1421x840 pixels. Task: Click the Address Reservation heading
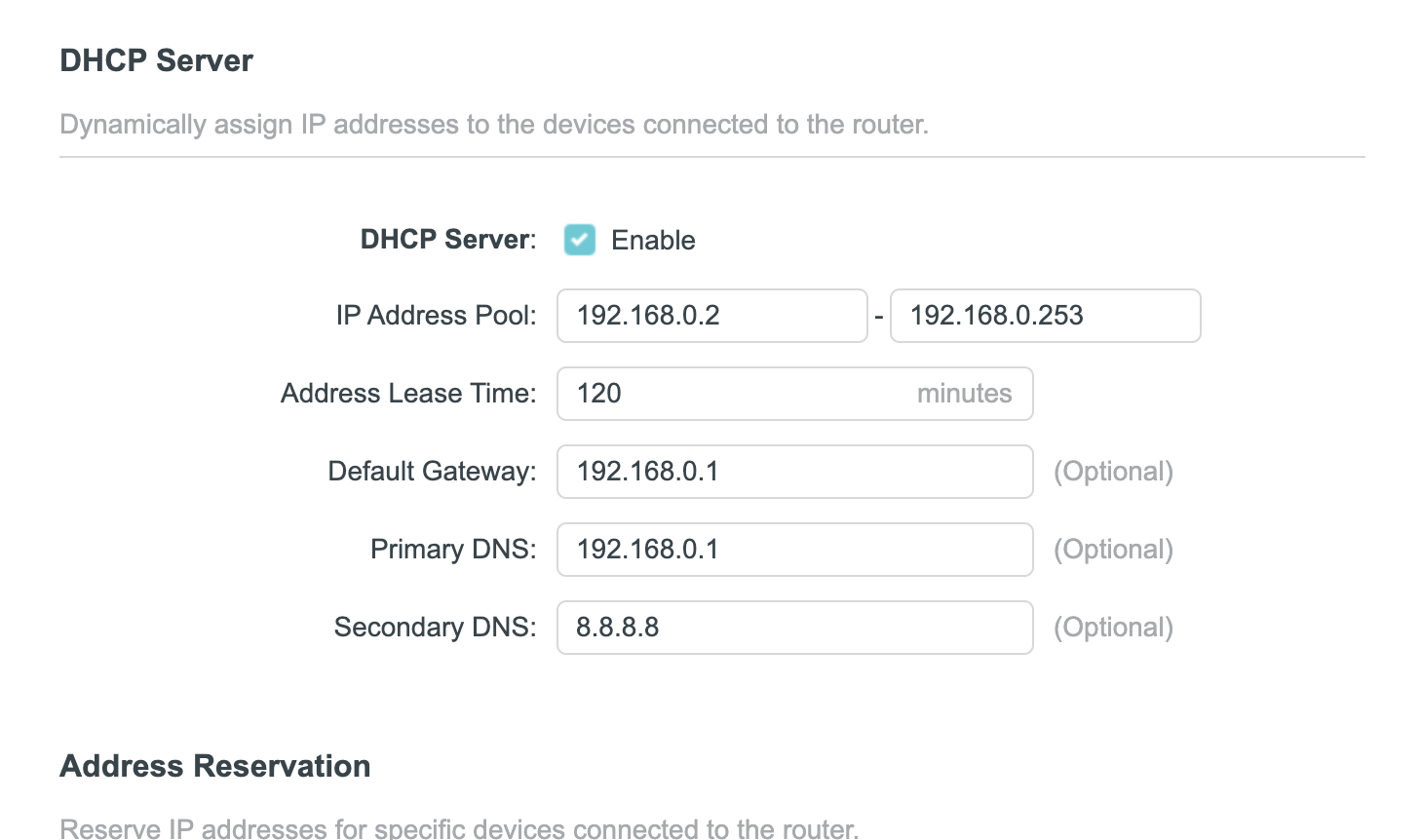click(x=214, y=766)
